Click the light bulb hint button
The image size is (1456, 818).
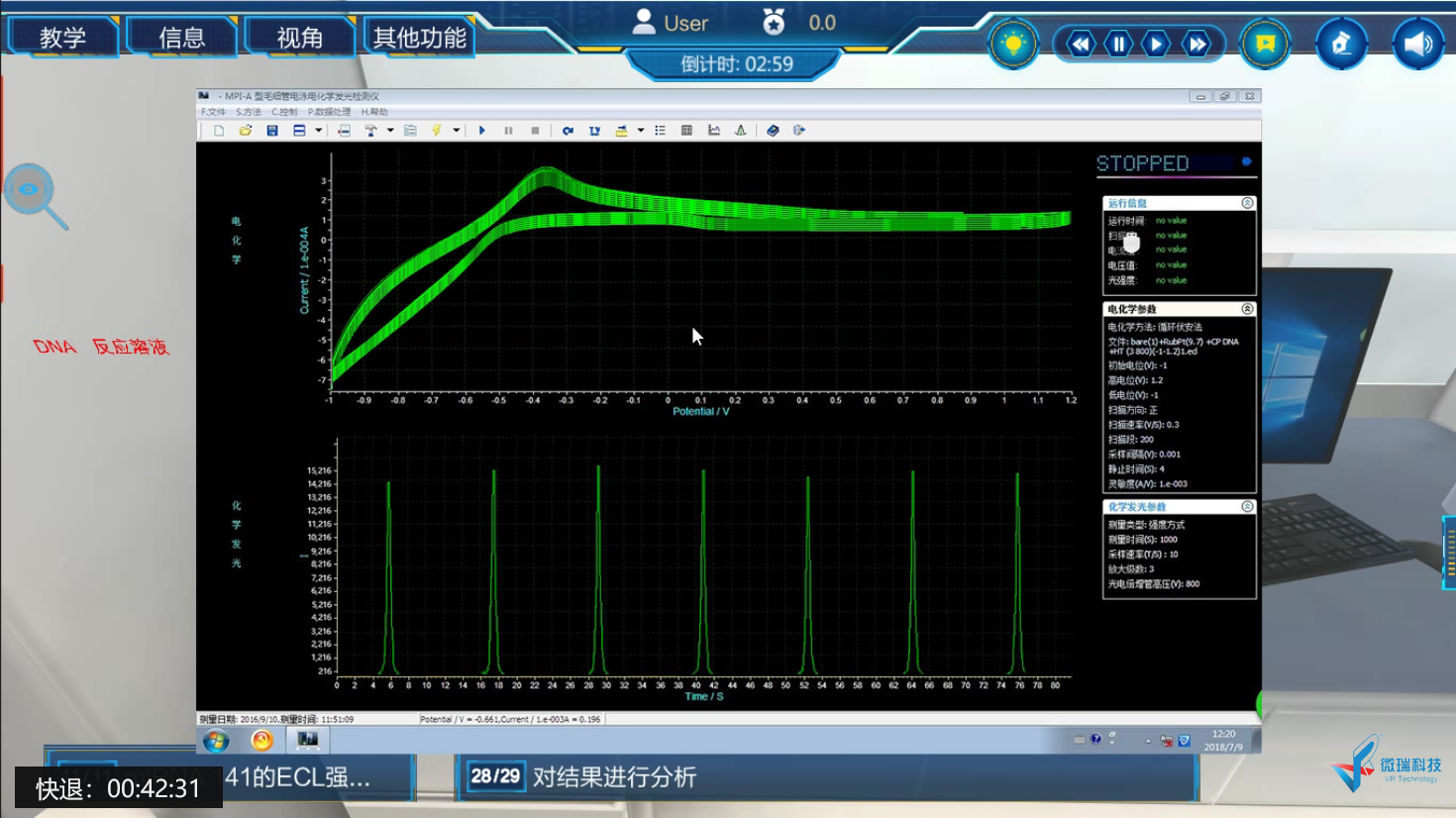pos(1013,44)
